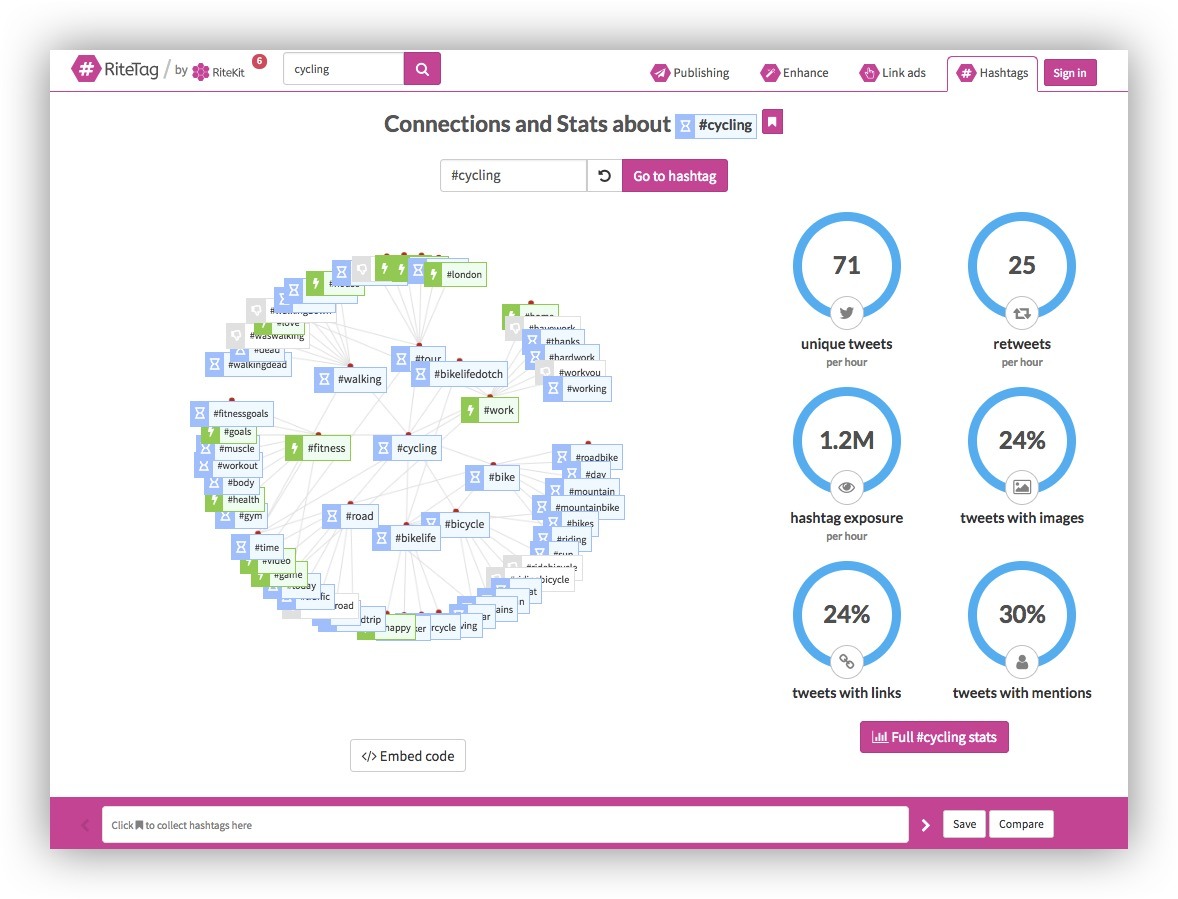Click the RiteTag hexagon logo

coord(86,69)
